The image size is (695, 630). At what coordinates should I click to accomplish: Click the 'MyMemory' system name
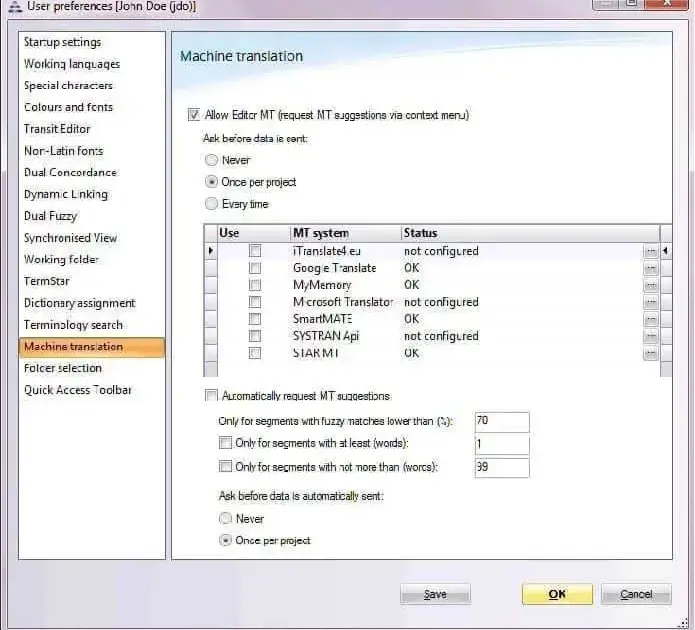tap(322, 285)
